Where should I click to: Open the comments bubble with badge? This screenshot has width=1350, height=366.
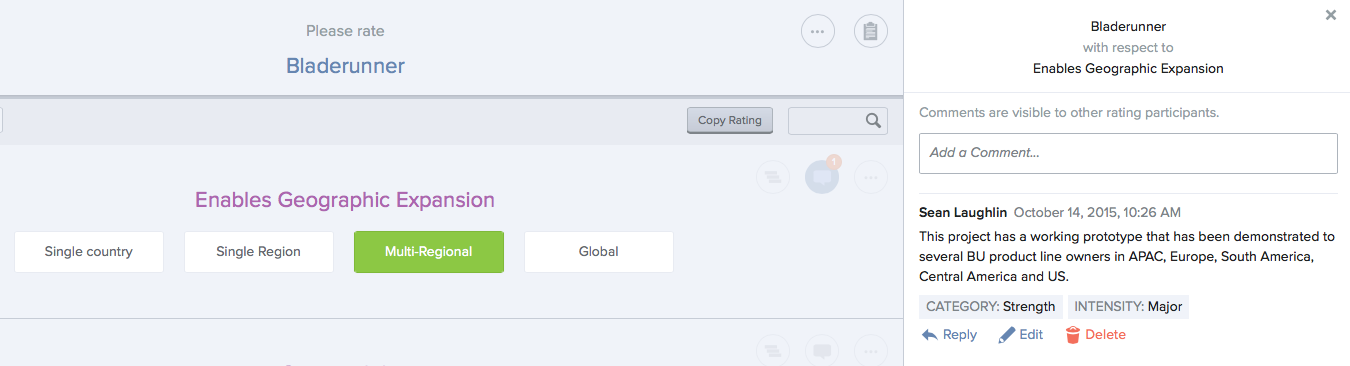(822, 178)
